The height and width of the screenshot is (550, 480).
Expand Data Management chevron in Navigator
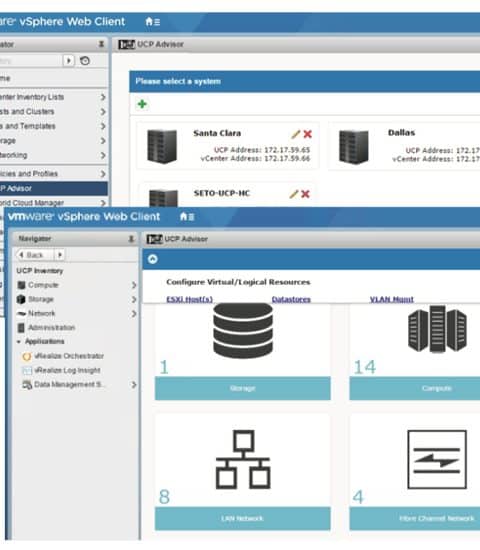(x=134, y=385)
